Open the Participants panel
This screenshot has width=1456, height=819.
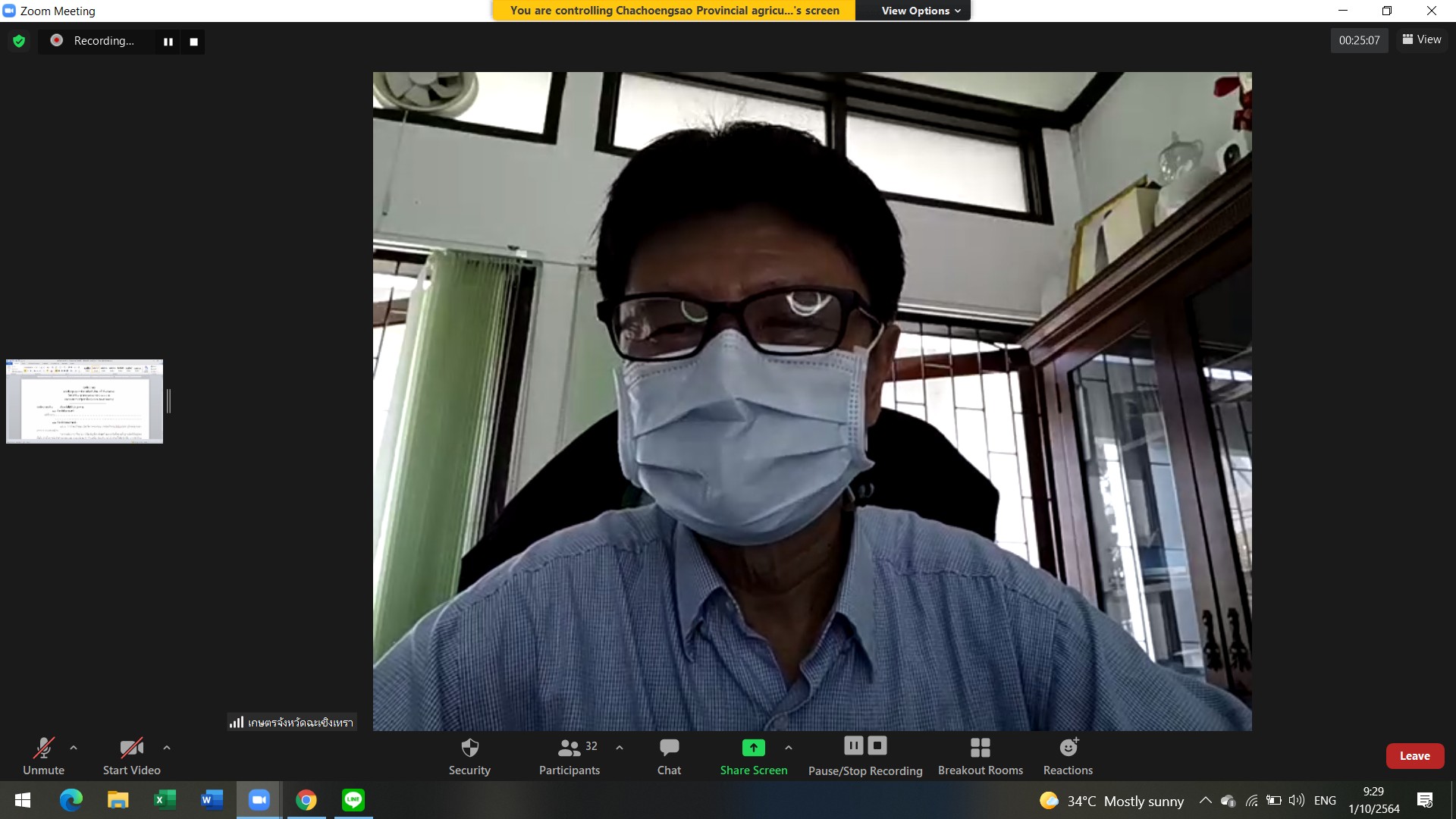569,756
